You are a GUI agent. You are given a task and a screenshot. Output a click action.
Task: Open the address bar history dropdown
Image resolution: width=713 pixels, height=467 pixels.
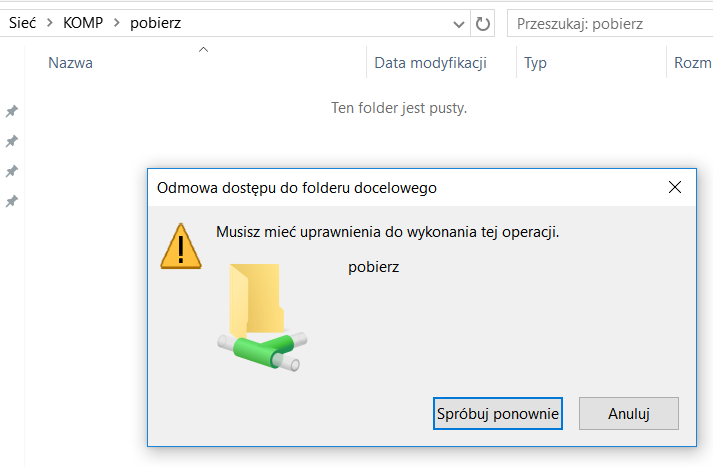pos(459,24)
